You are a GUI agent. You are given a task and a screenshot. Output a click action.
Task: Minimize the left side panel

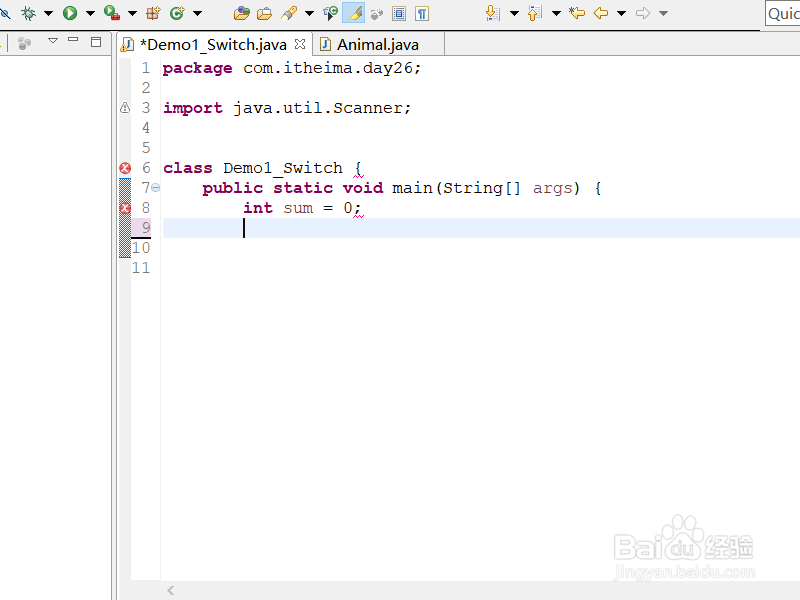[x=73, y=39]
